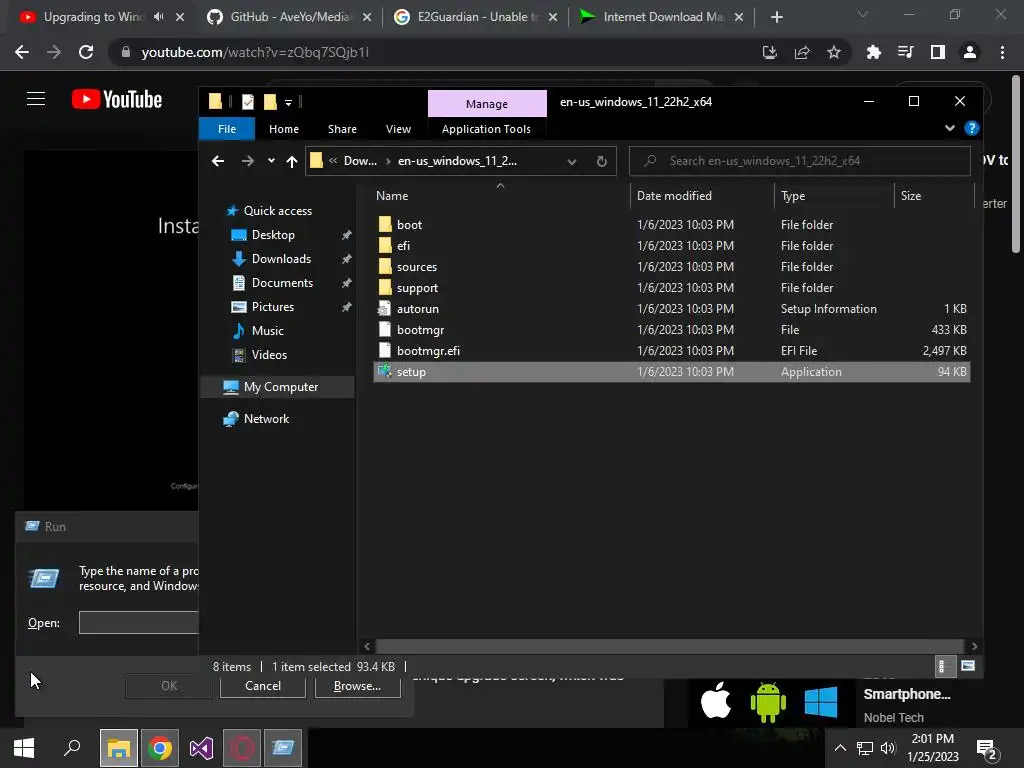1024x768 pixels.
Task: Switch to the GitHub AveYo browser tab
Action: [x=287, y=17]
